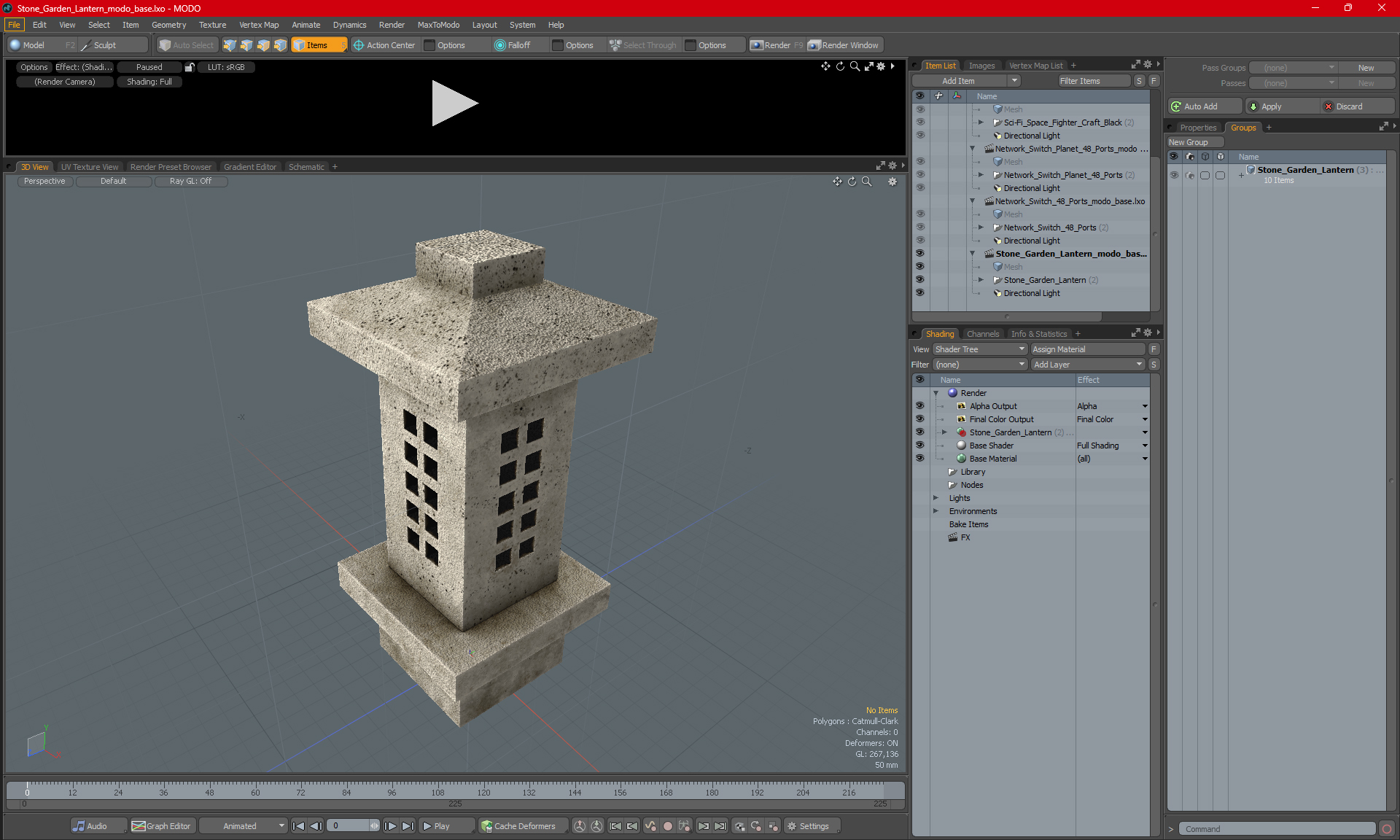Toggle visibility of Base Shader
1400x840 pixels.
click(x=919, y=446)
